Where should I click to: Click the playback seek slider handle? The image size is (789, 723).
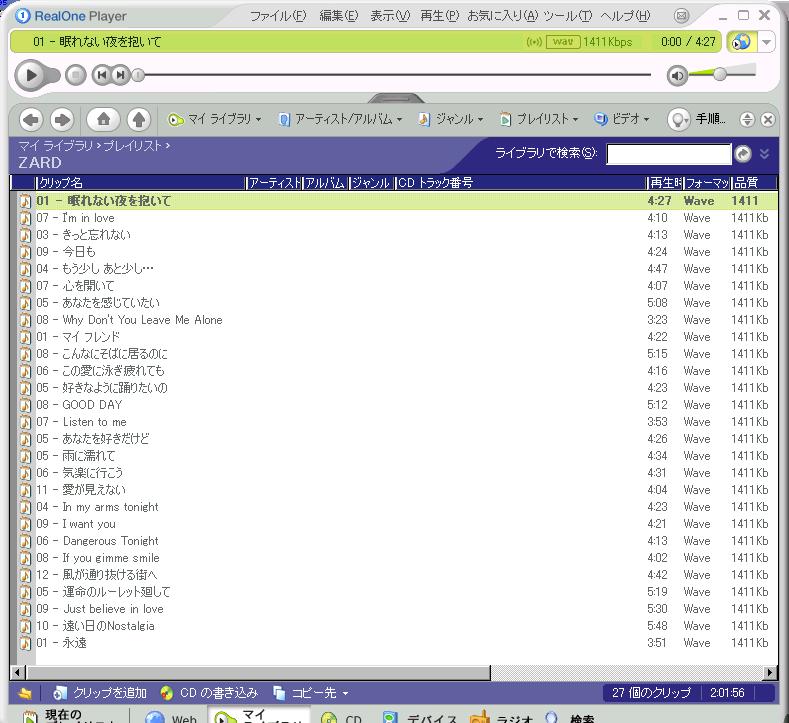[138, 75]
